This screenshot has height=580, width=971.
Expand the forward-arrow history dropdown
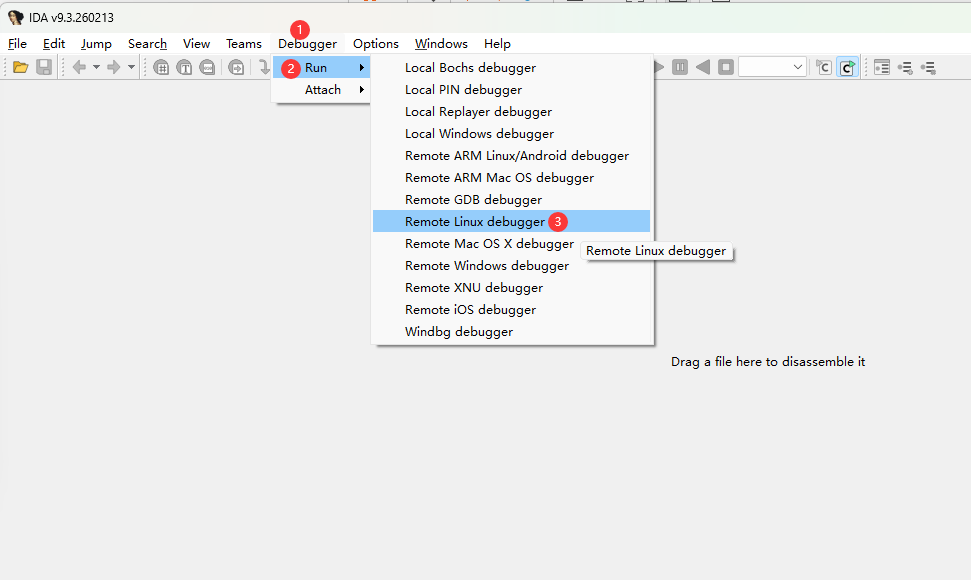(131, 67)
